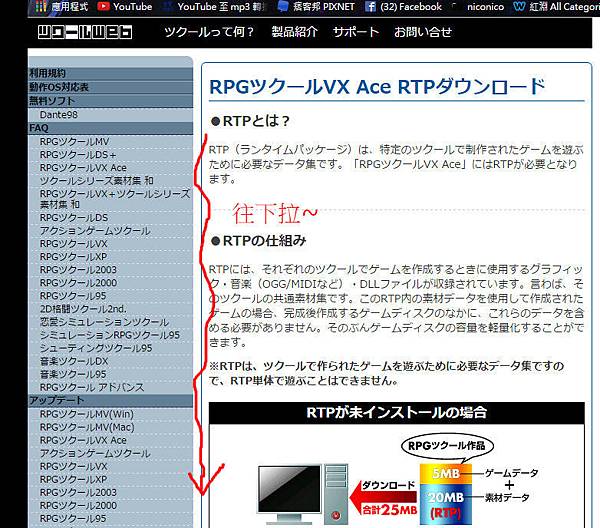Open update RPGツクール2000 link

coord(78,505)
